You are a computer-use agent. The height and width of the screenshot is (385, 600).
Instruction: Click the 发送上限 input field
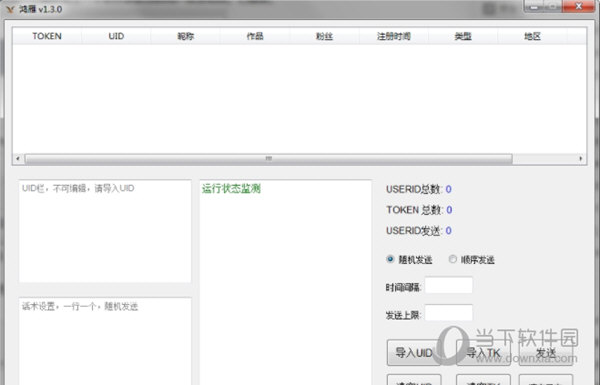448,313
